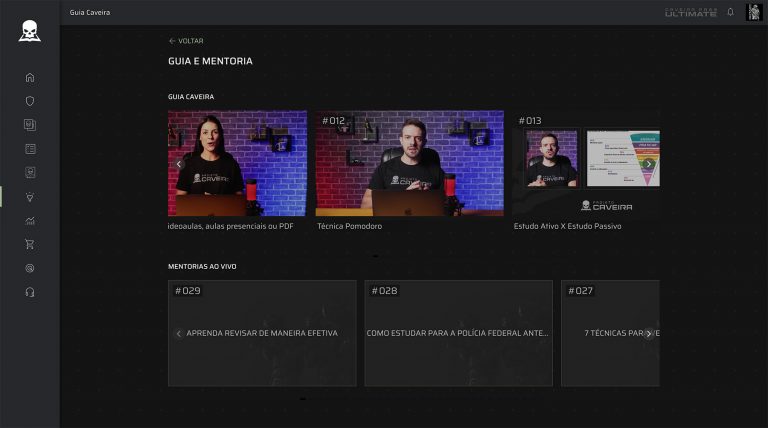Click the Voltar back link

pyautogui.click(x=186, y=41)
